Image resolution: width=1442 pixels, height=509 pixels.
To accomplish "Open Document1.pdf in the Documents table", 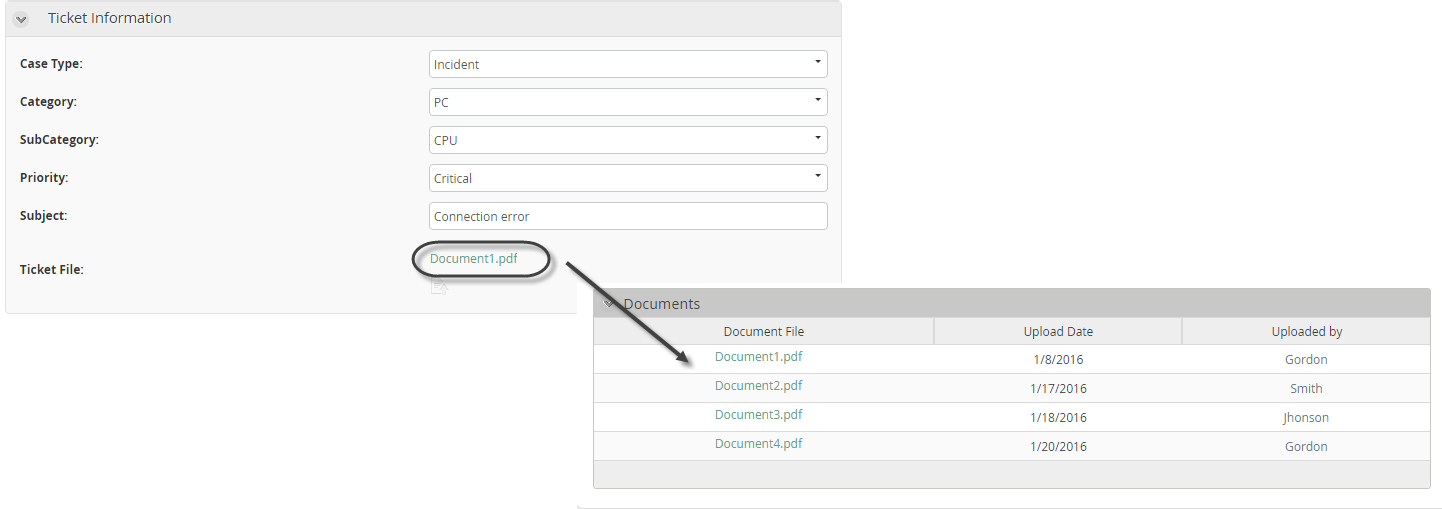I will (759, 357).
